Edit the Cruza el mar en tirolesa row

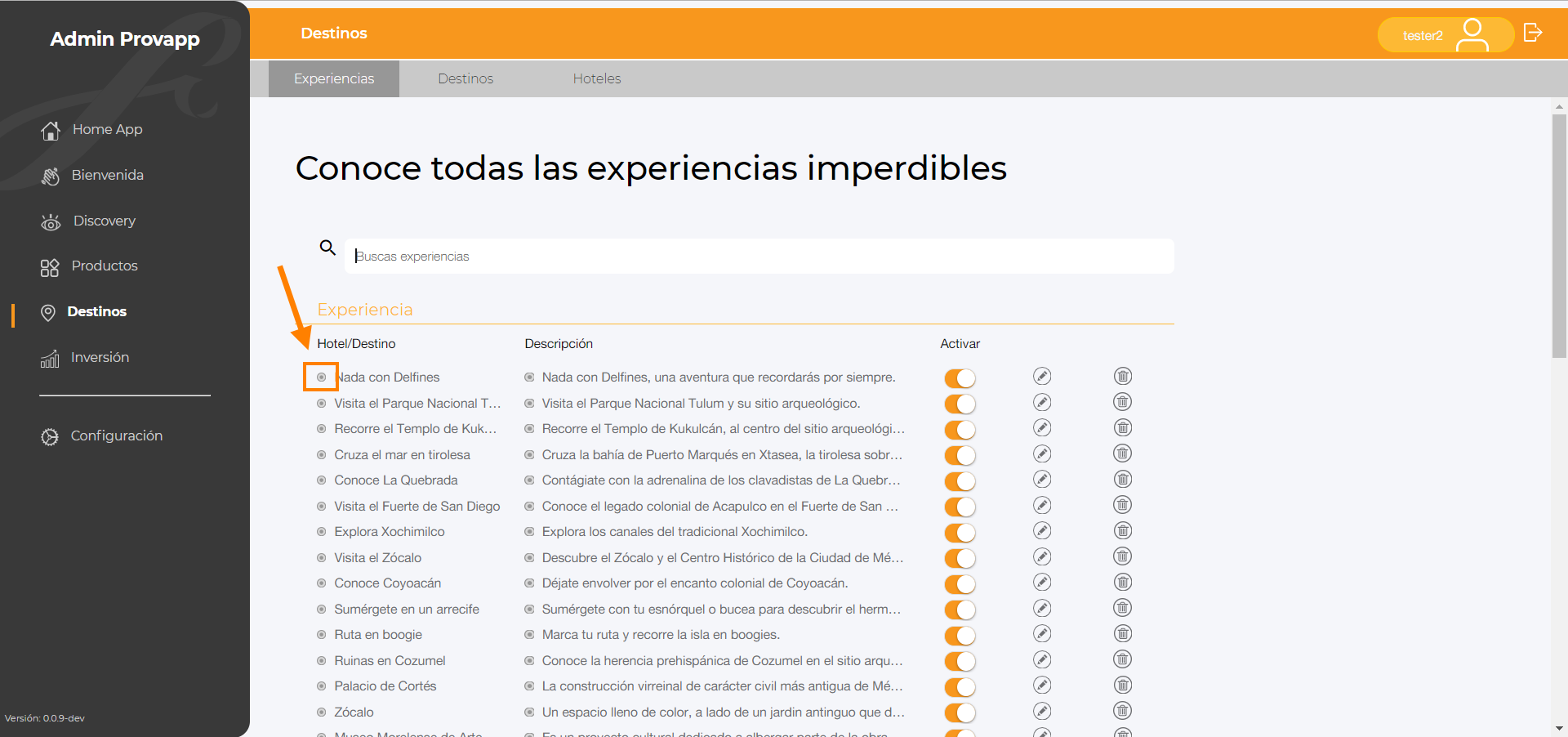point(1042,453)
